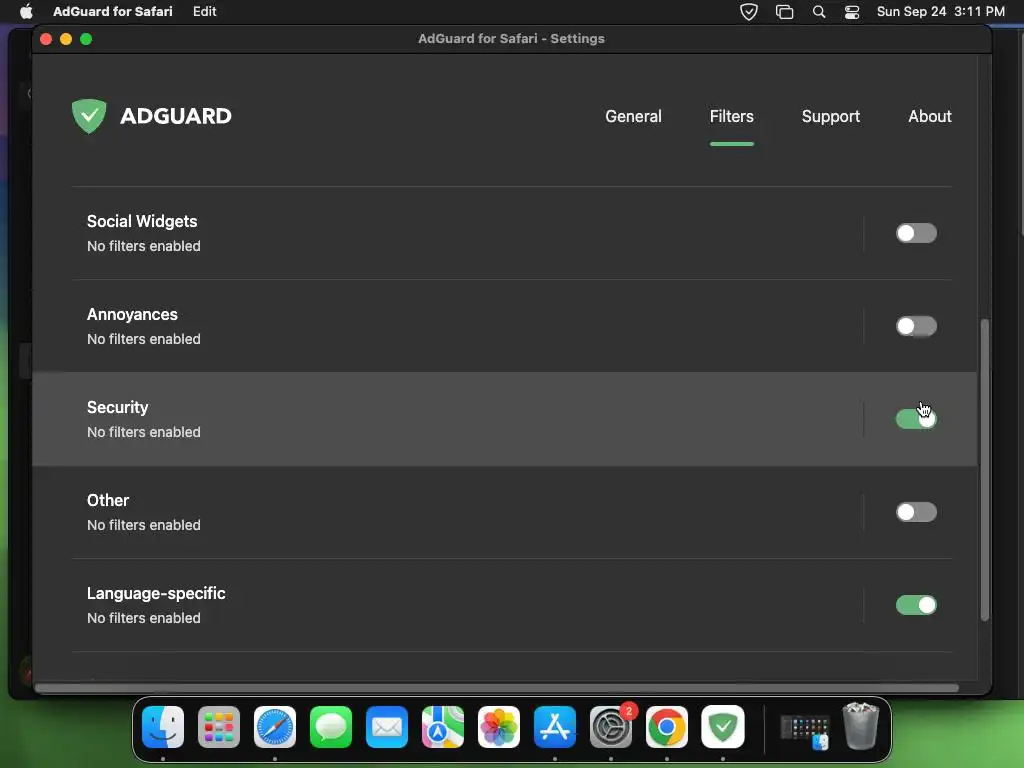
Task: Turn off the Security filter toggle
Action: (916, 419)
